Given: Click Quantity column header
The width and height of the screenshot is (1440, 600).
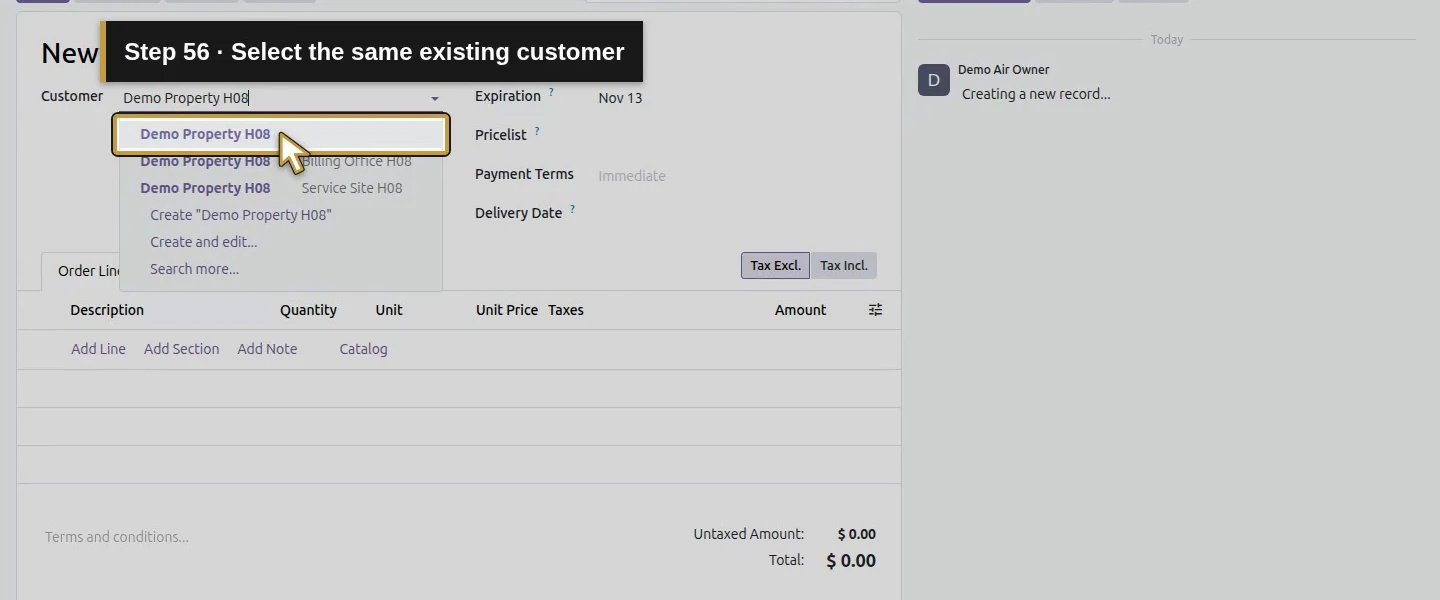Looking at the screenshot, I should tap(308, 310).
